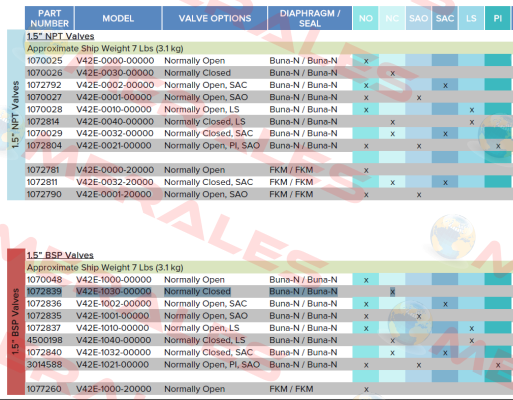This screenshot has height=400, width=513.
Task: Click the PART NUMBER column header
Action: coord(49,18)
